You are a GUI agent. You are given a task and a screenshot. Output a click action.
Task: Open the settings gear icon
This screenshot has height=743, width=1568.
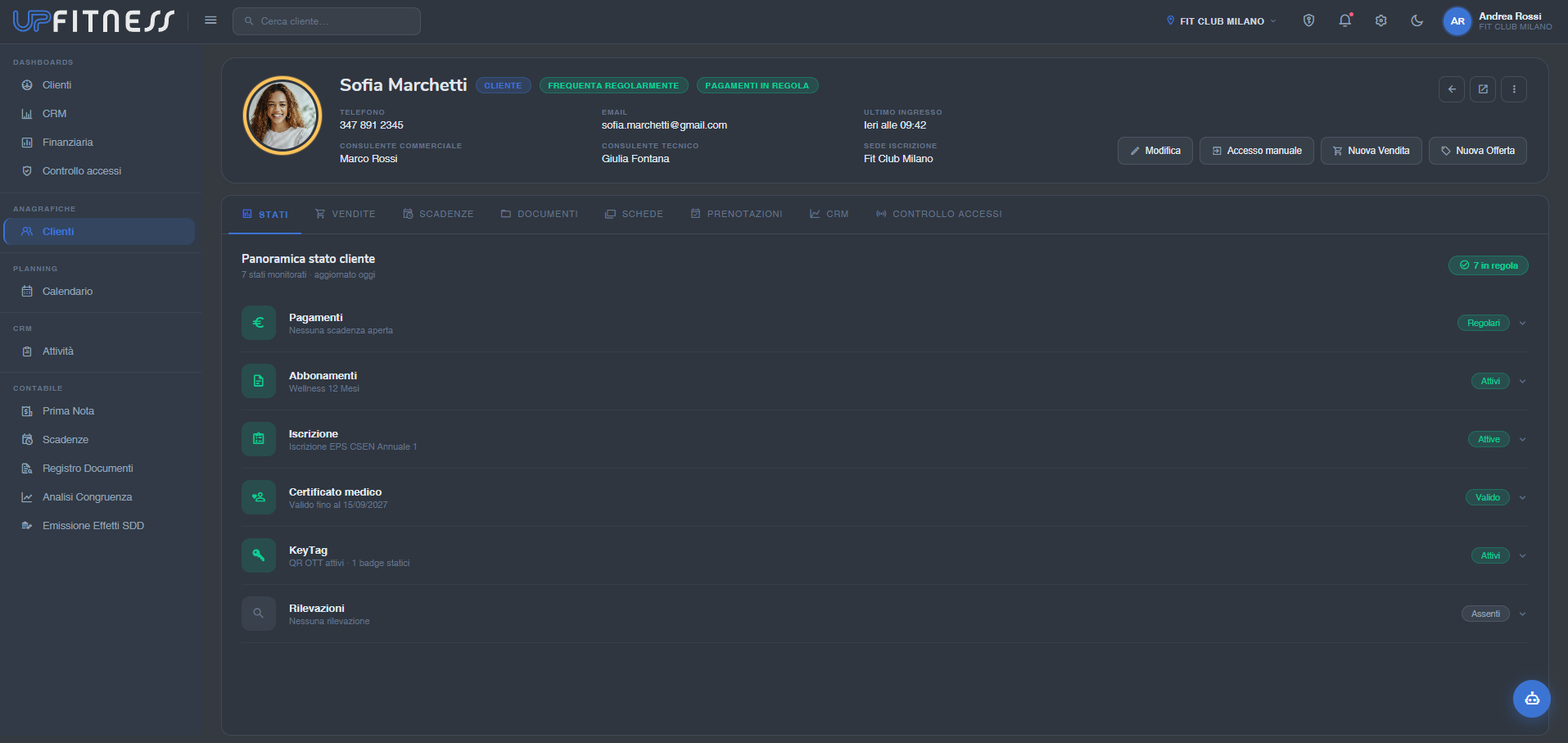click(1380, 20)
